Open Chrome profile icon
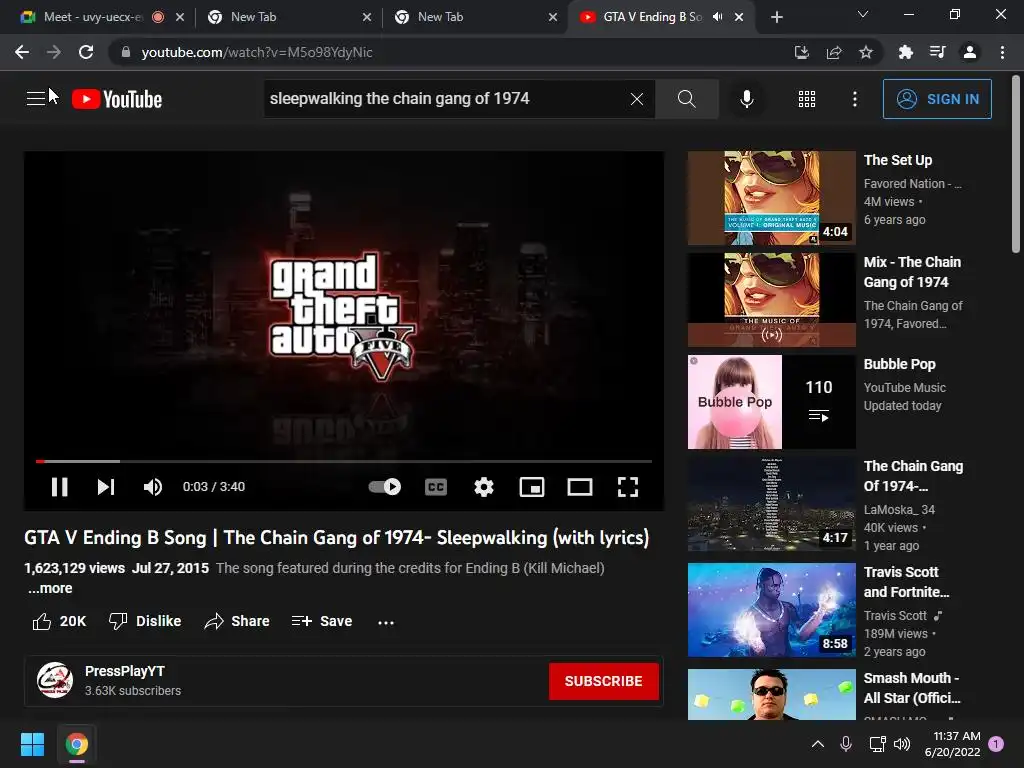The image size is (1024, 768). [970, 52]
